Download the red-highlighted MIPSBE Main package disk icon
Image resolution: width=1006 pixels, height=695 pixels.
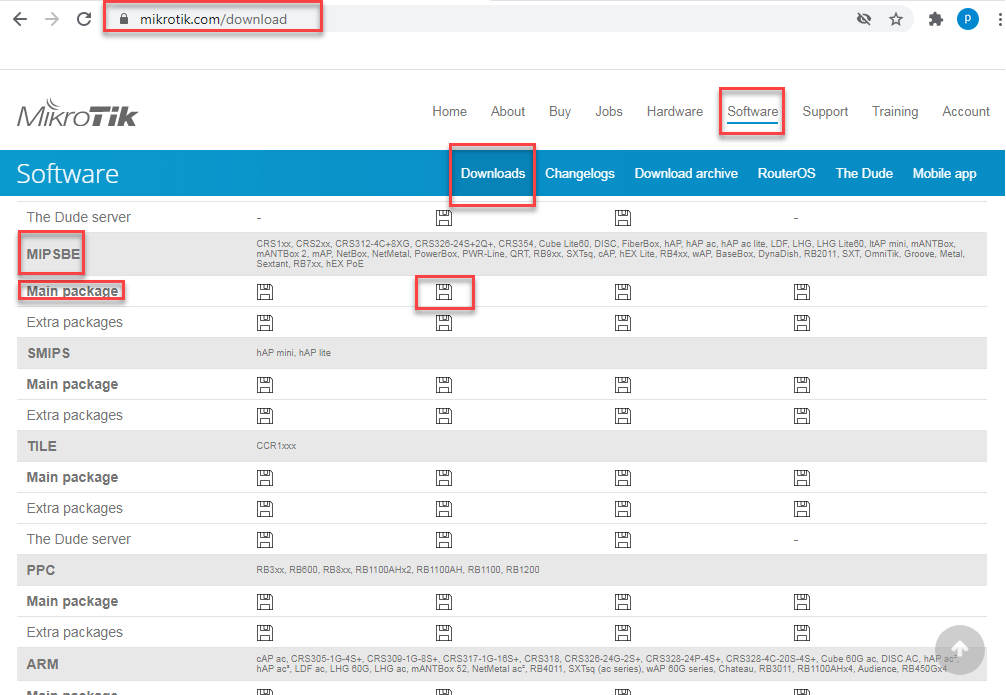point(444,292)
